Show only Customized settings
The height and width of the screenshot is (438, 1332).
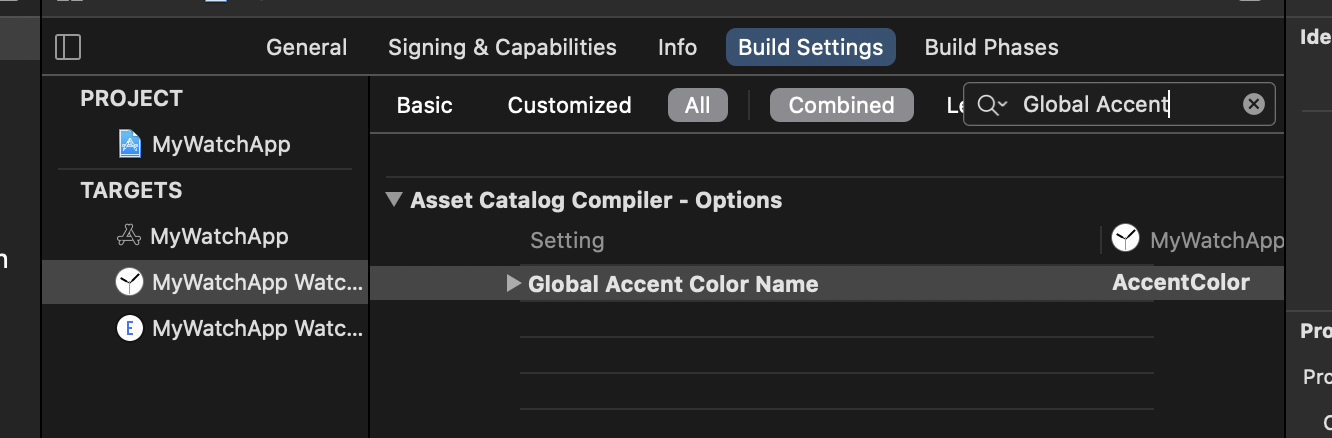pyautogui.click(x=569, y=105)
